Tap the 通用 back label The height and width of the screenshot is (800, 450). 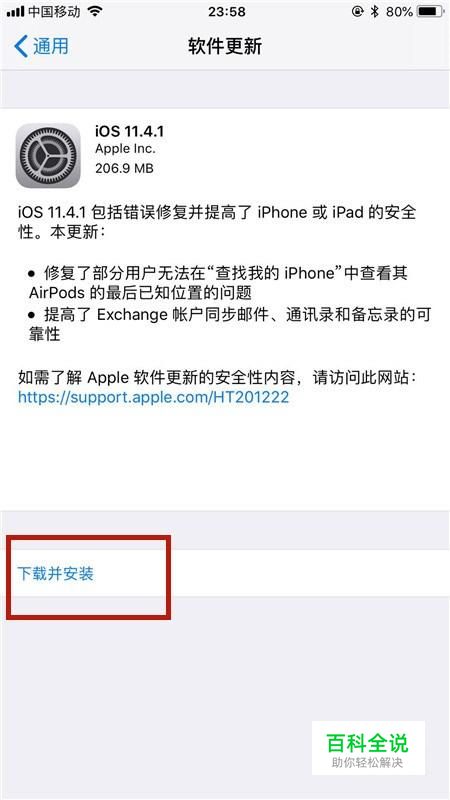coord(51,46)
